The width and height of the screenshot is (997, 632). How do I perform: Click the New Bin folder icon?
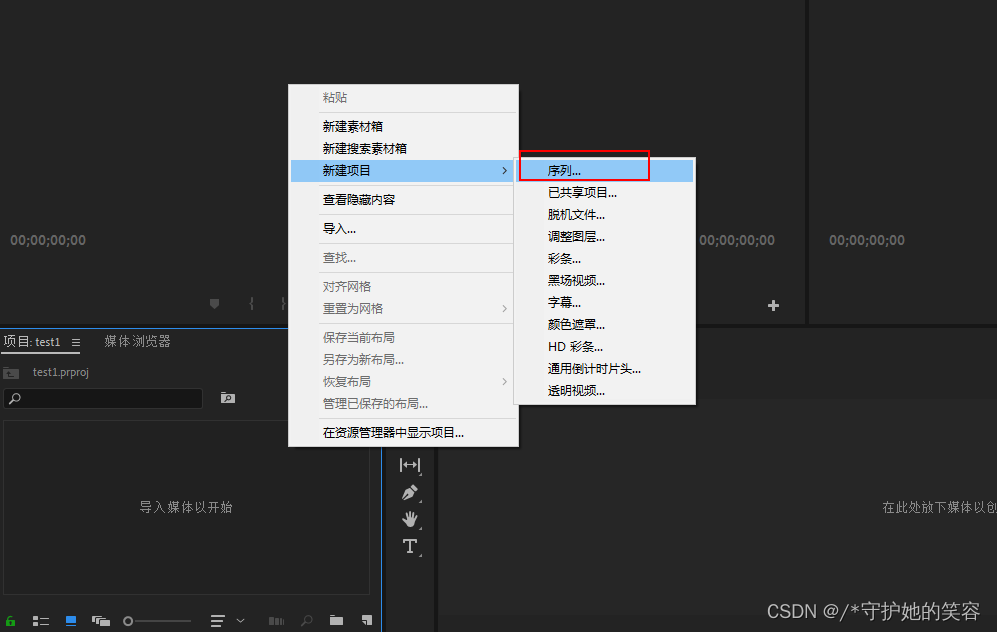click(336, 621)
